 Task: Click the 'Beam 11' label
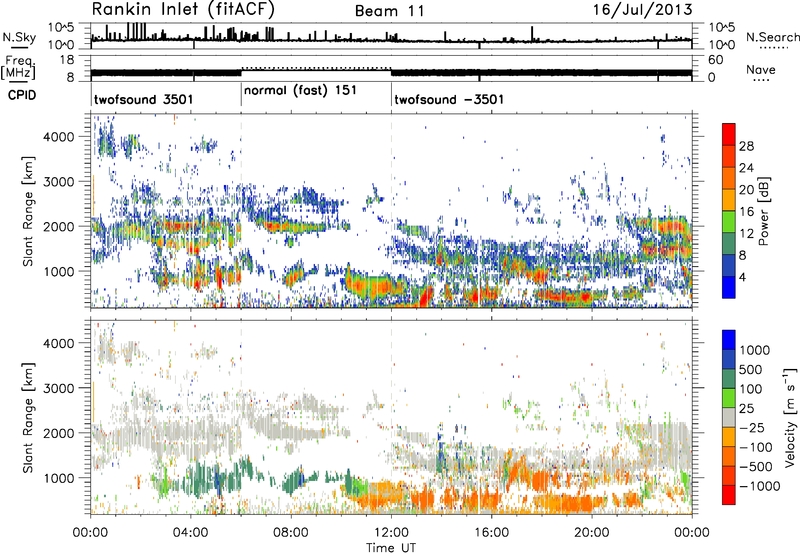tap(390, 11)
